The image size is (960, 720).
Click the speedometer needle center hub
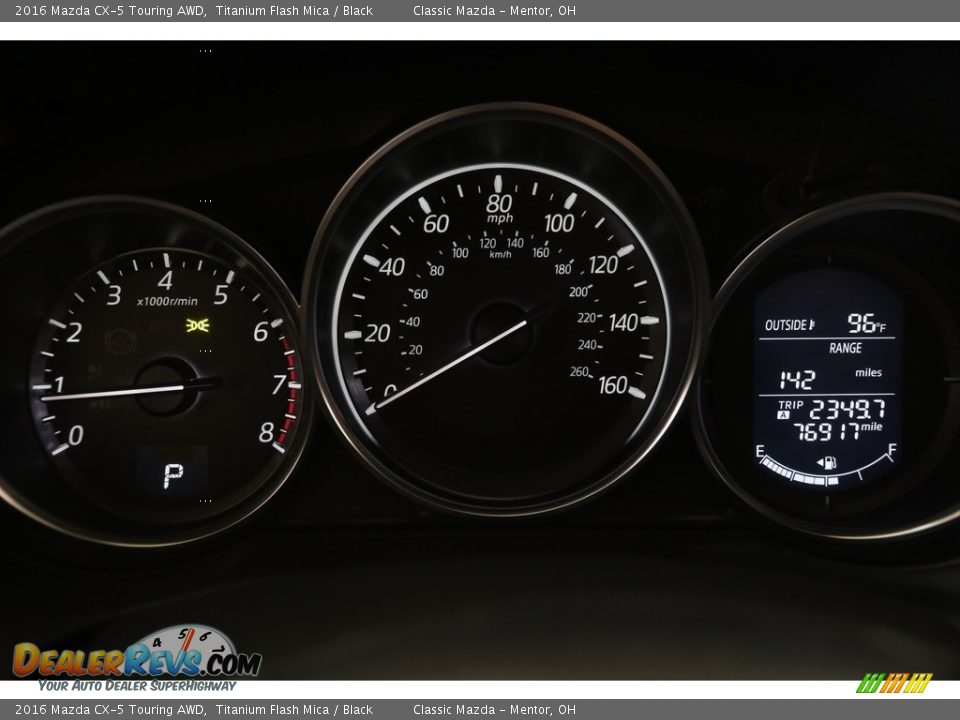coord(501,333)
